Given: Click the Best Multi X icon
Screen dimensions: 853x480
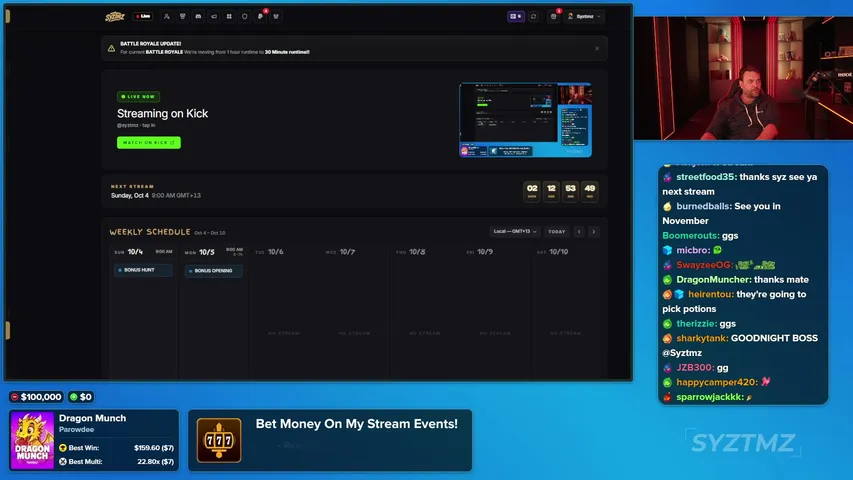Looking at the screenshot, I should tap(63, 461).
